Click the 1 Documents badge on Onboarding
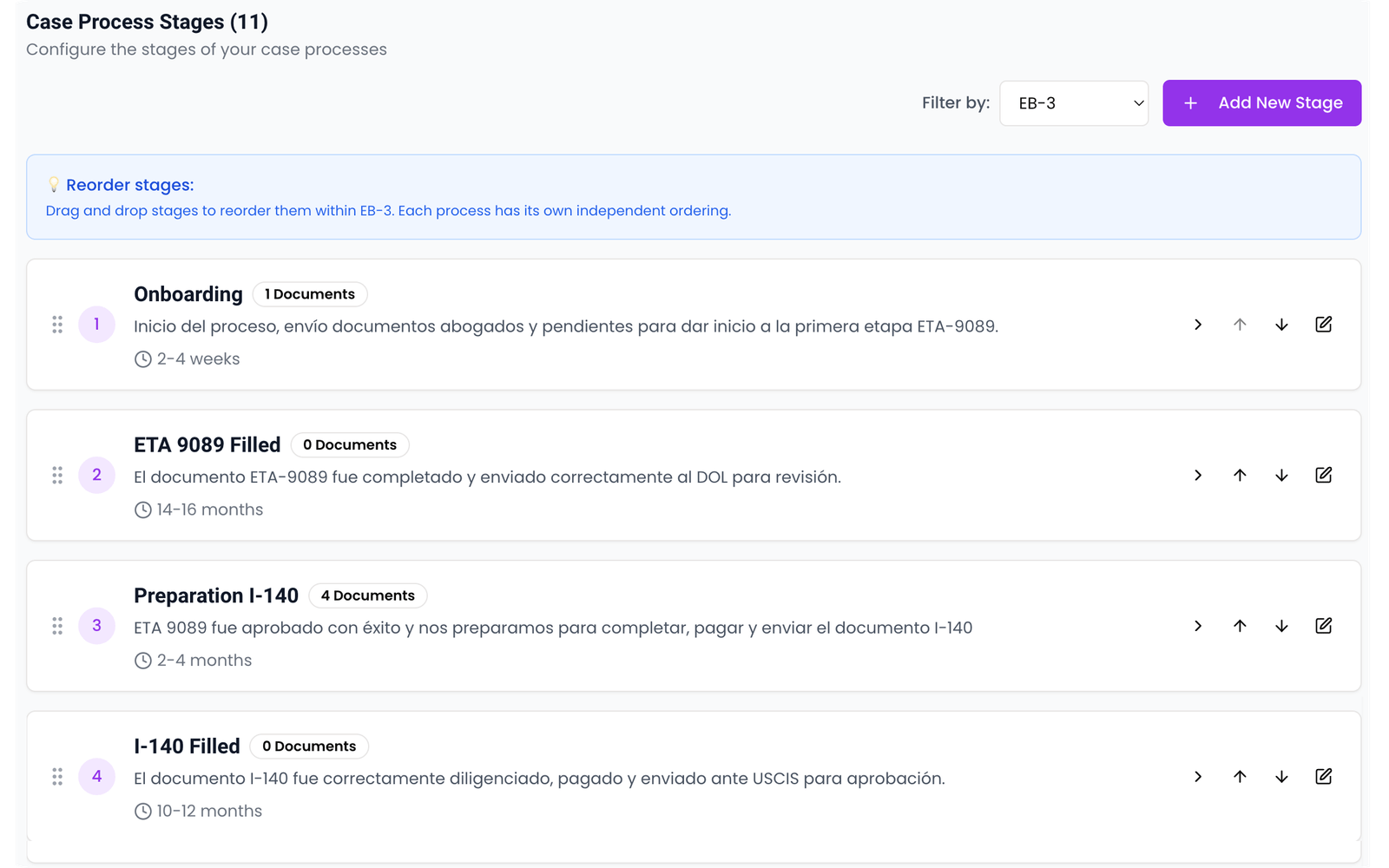The width and height of the screenshot is (1389, 868). tap(310, 294)
